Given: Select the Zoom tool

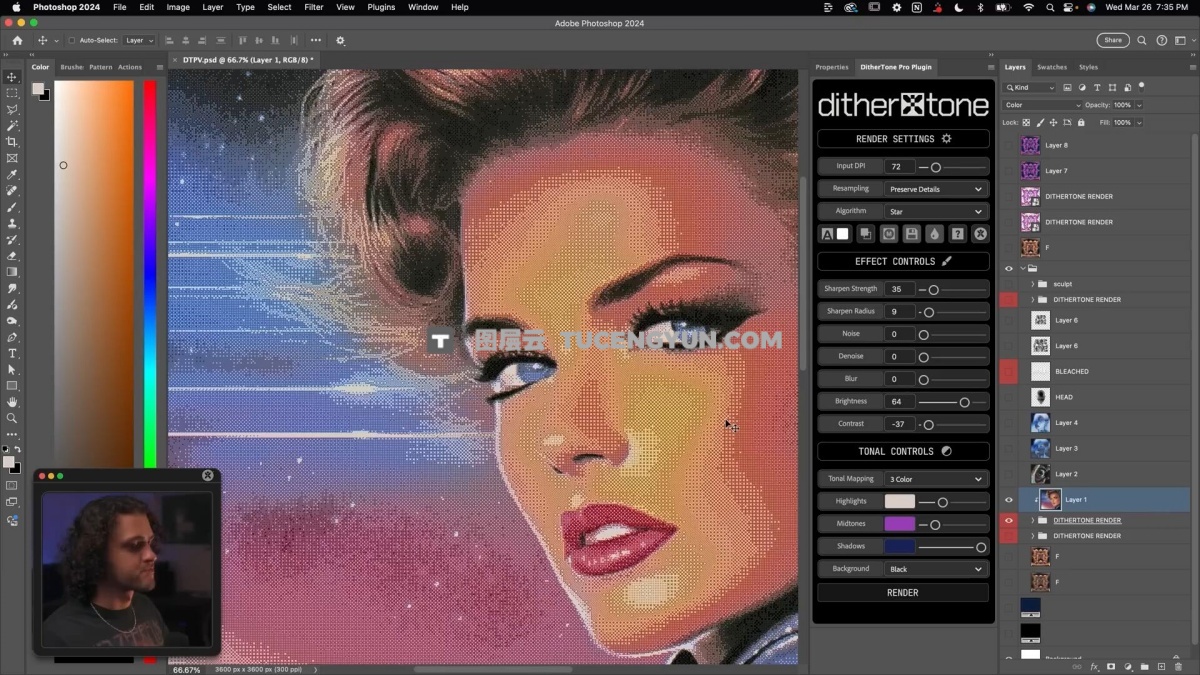Looking at the screenshot, I should pos(12,418).
